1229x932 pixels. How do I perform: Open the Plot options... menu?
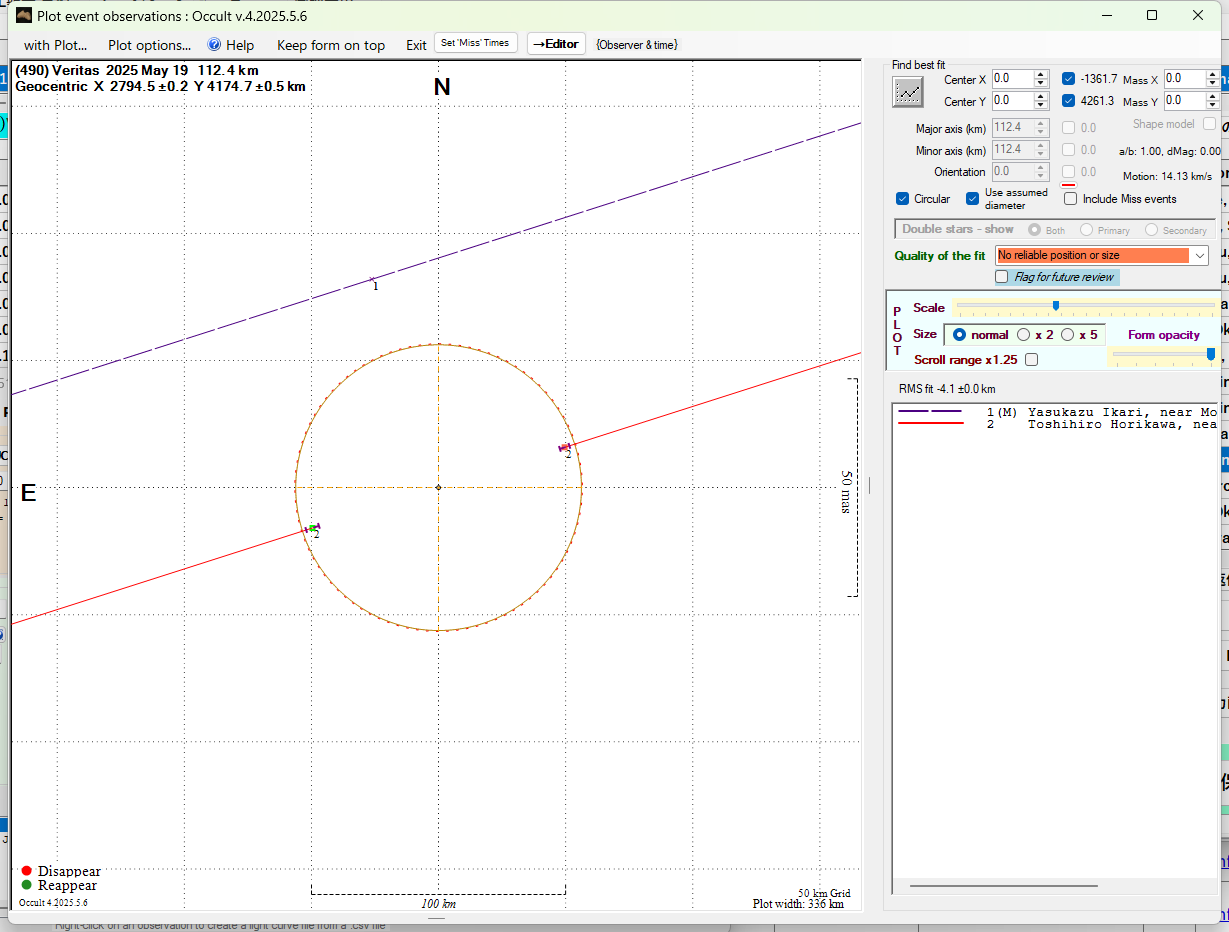click(x=149, y=45)
